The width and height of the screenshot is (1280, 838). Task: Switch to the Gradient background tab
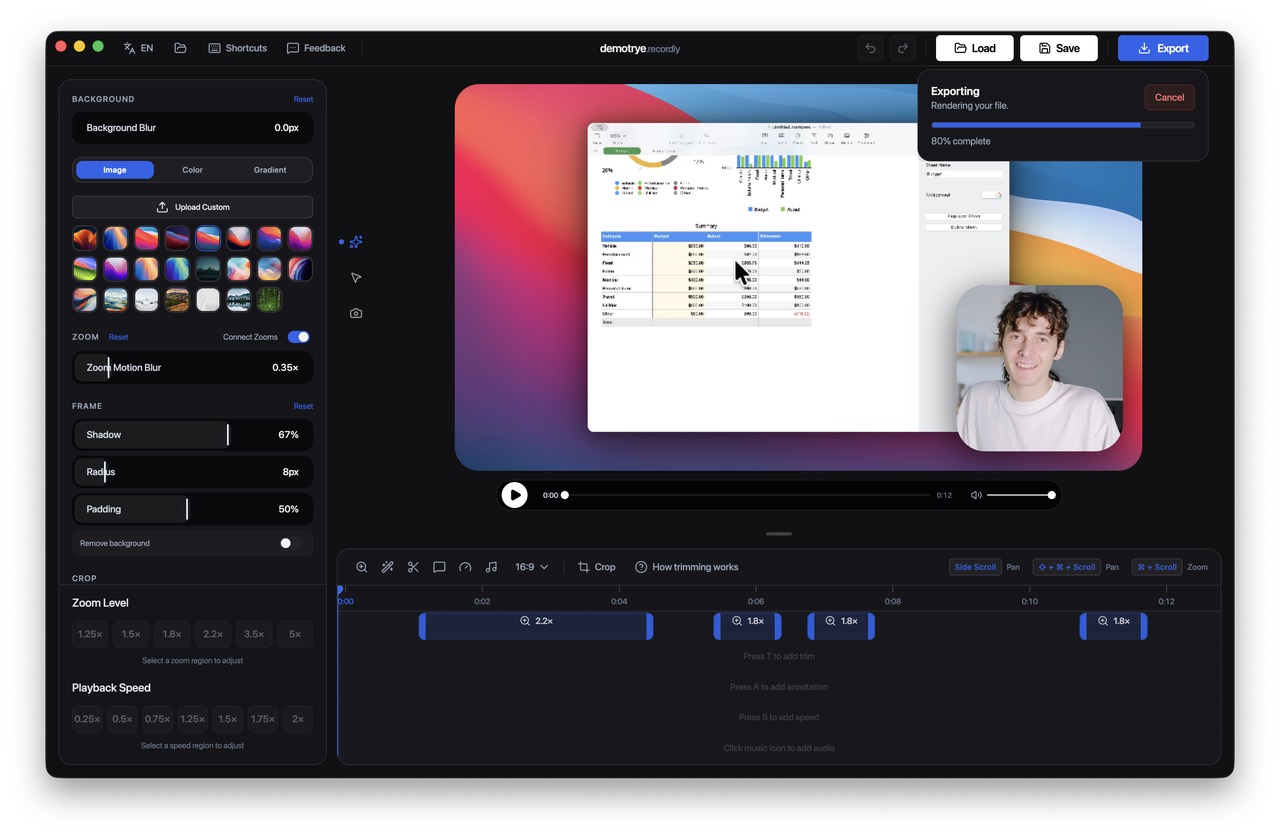[x=270, y=169]
